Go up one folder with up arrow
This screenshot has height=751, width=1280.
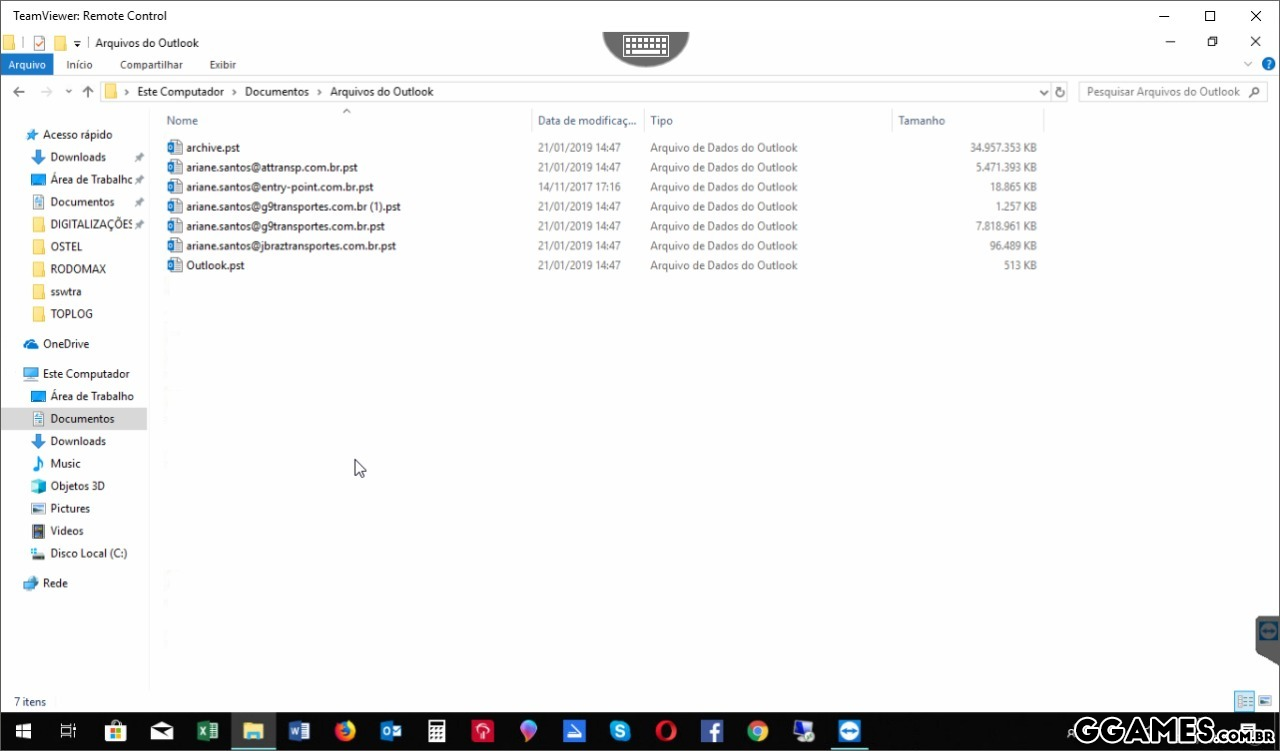pyautogui.click(x=88, y=92)
